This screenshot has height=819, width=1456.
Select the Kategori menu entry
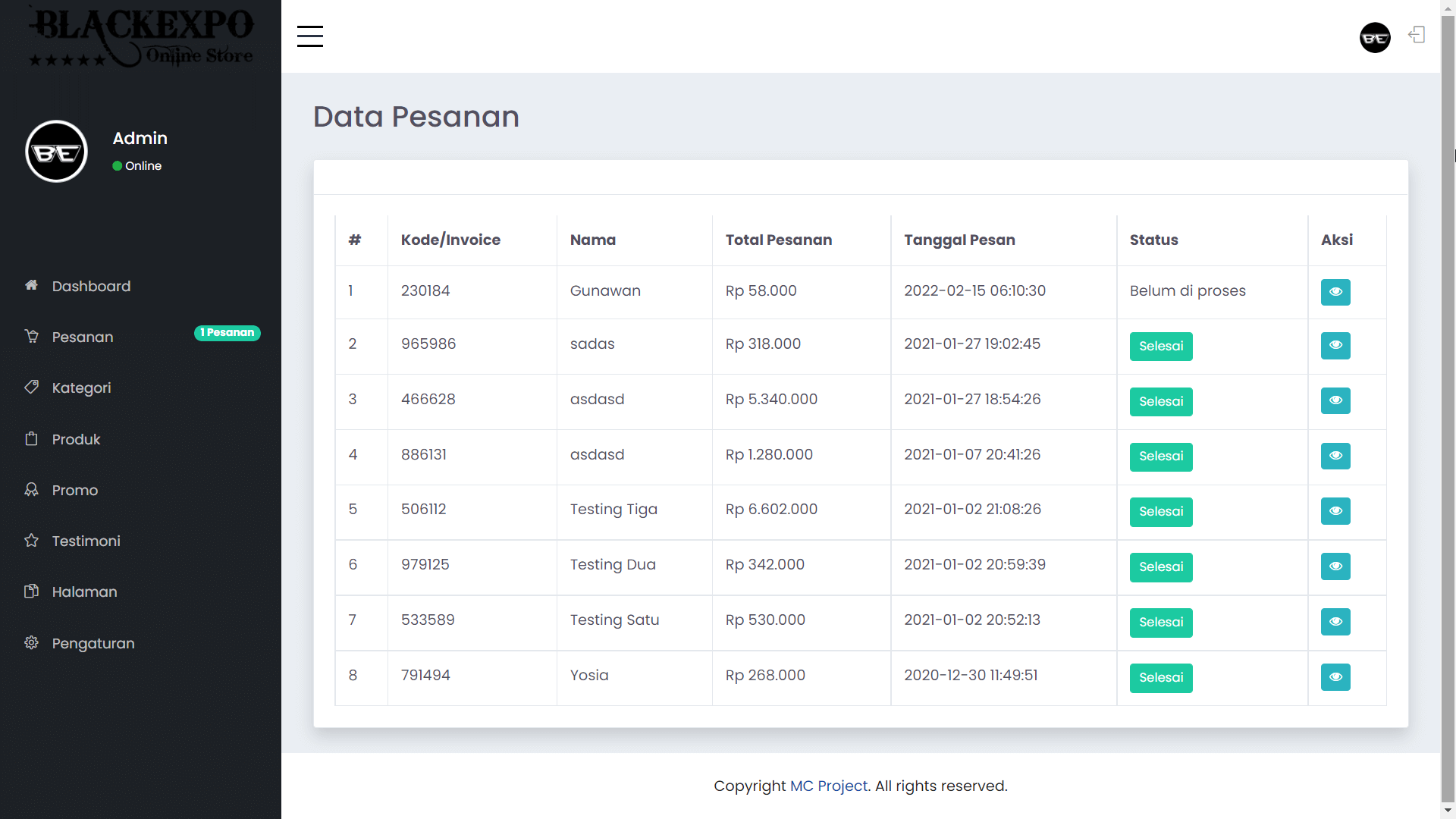click(80, 387)
